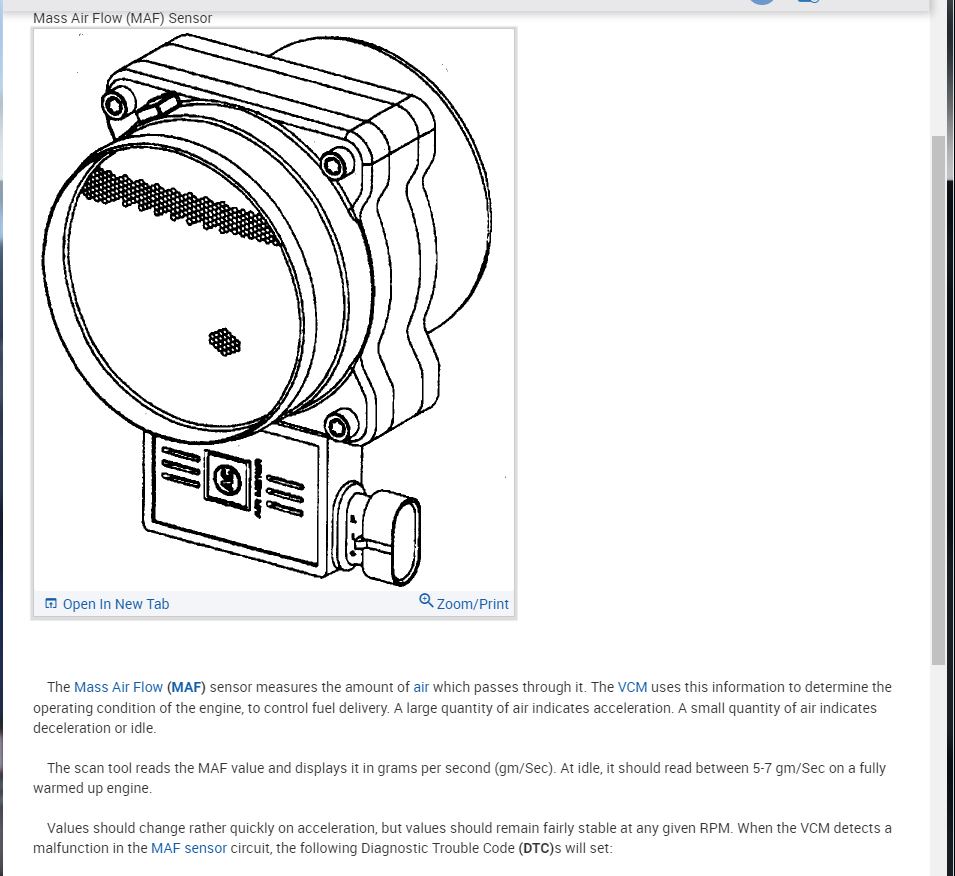Open the blue 'air' hyperlink

[421, 687]
